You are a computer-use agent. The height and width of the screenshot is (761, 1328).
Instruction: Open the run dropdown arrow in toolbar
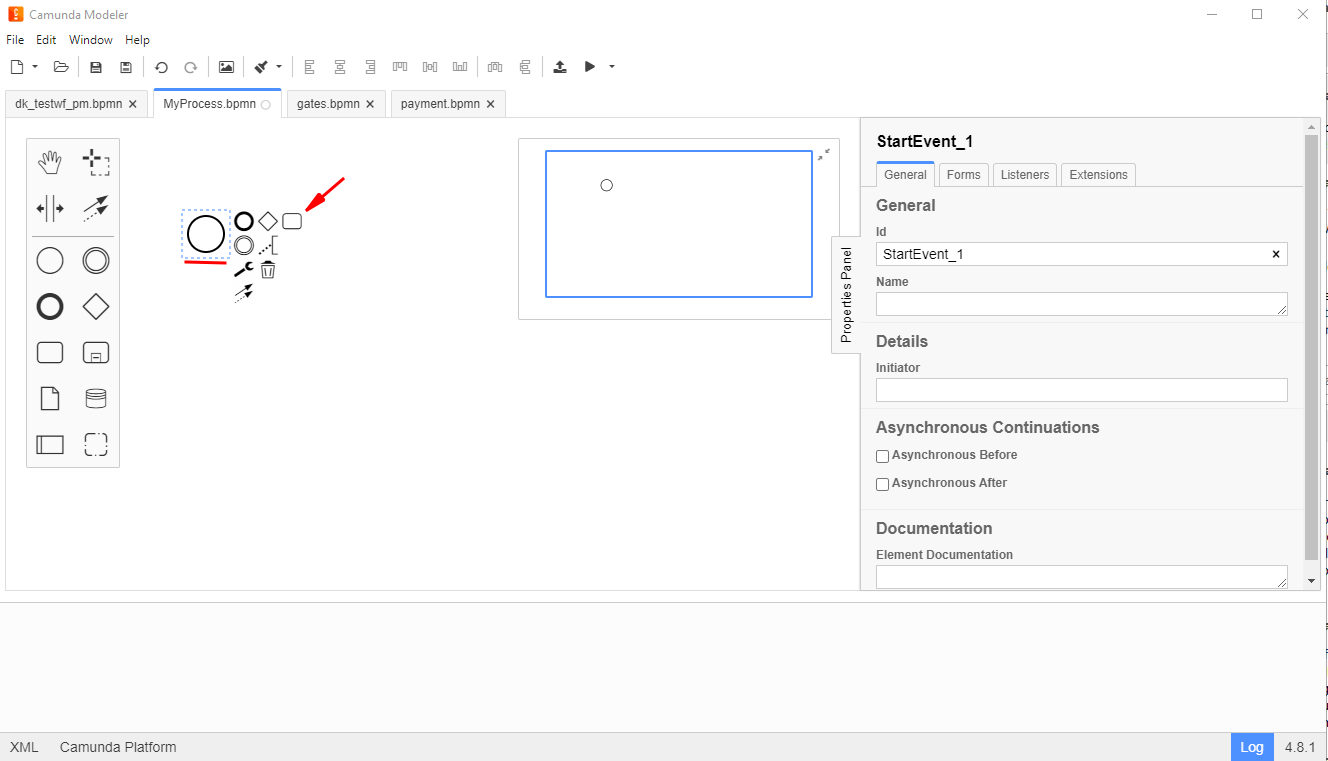[x=612, y=67]
